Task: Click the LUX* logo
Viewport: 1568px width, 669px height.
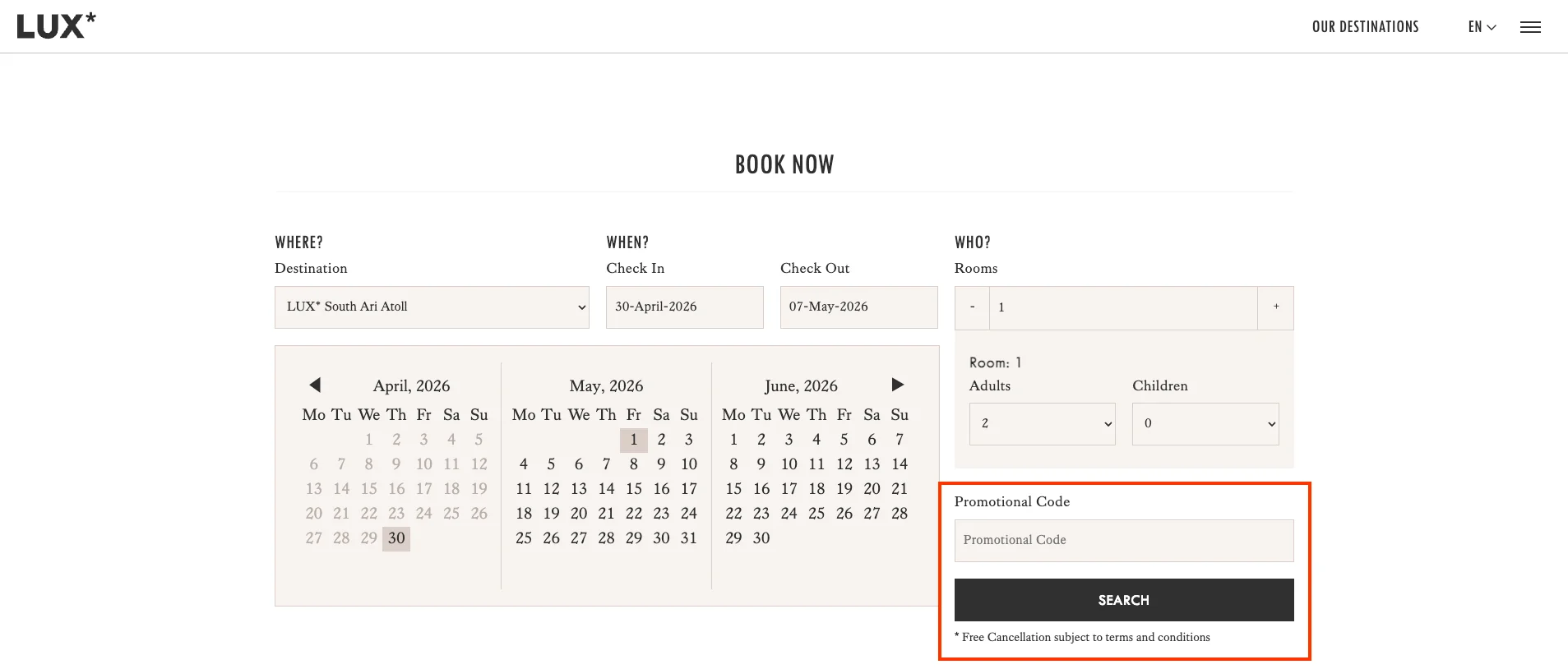Action: 56,25
